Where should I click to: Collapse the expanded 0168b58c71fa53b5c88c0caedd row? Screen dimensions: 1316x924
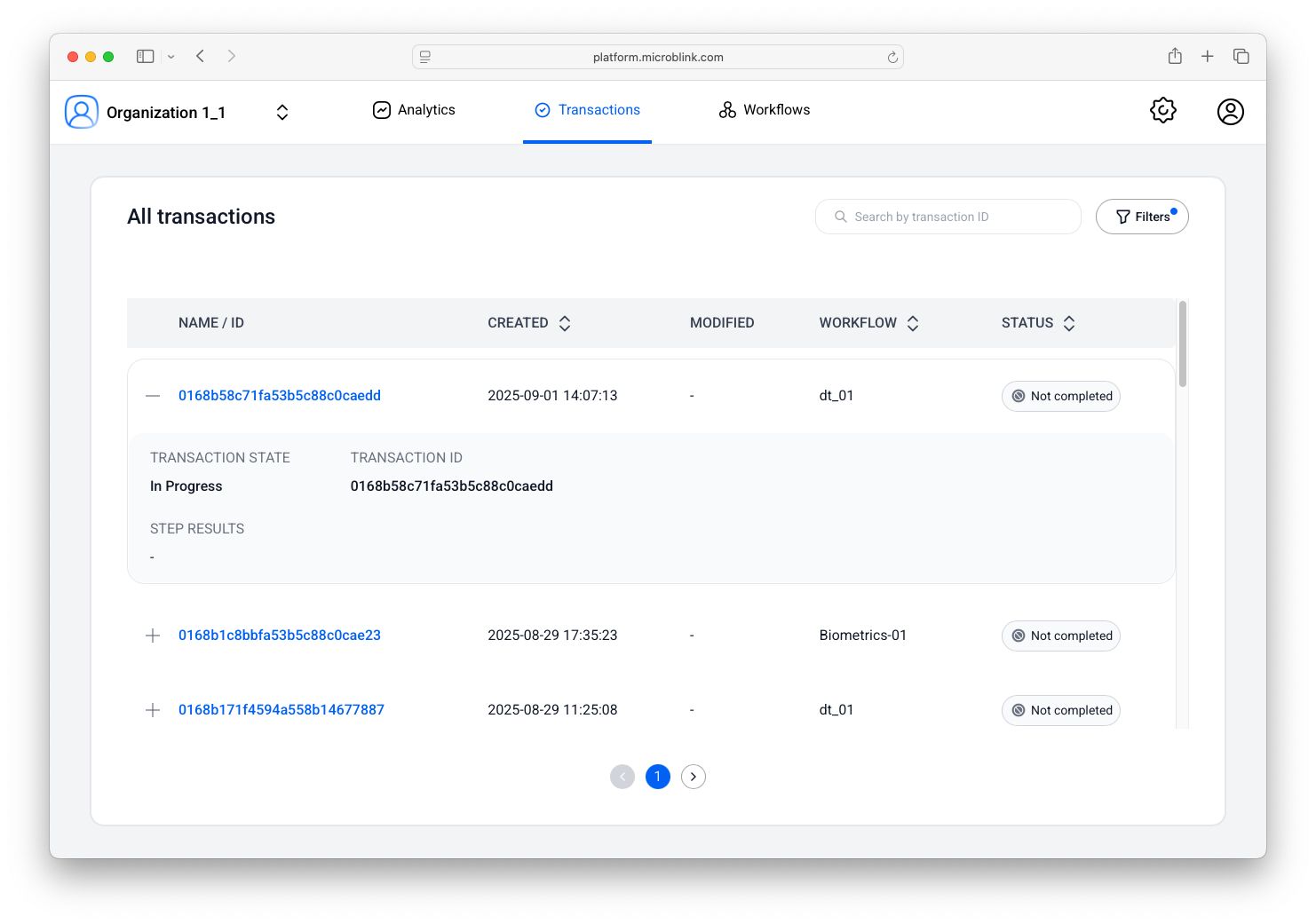tap(152, 396)
